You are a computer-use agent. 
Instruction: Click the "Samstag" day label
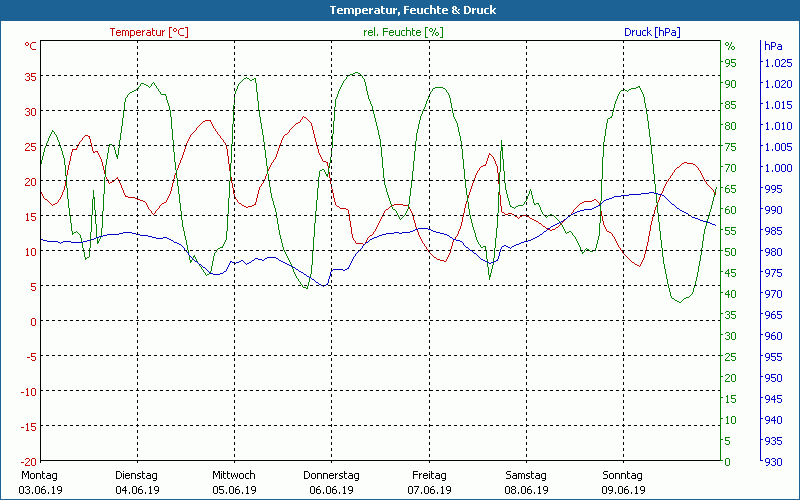pos(526,475)
